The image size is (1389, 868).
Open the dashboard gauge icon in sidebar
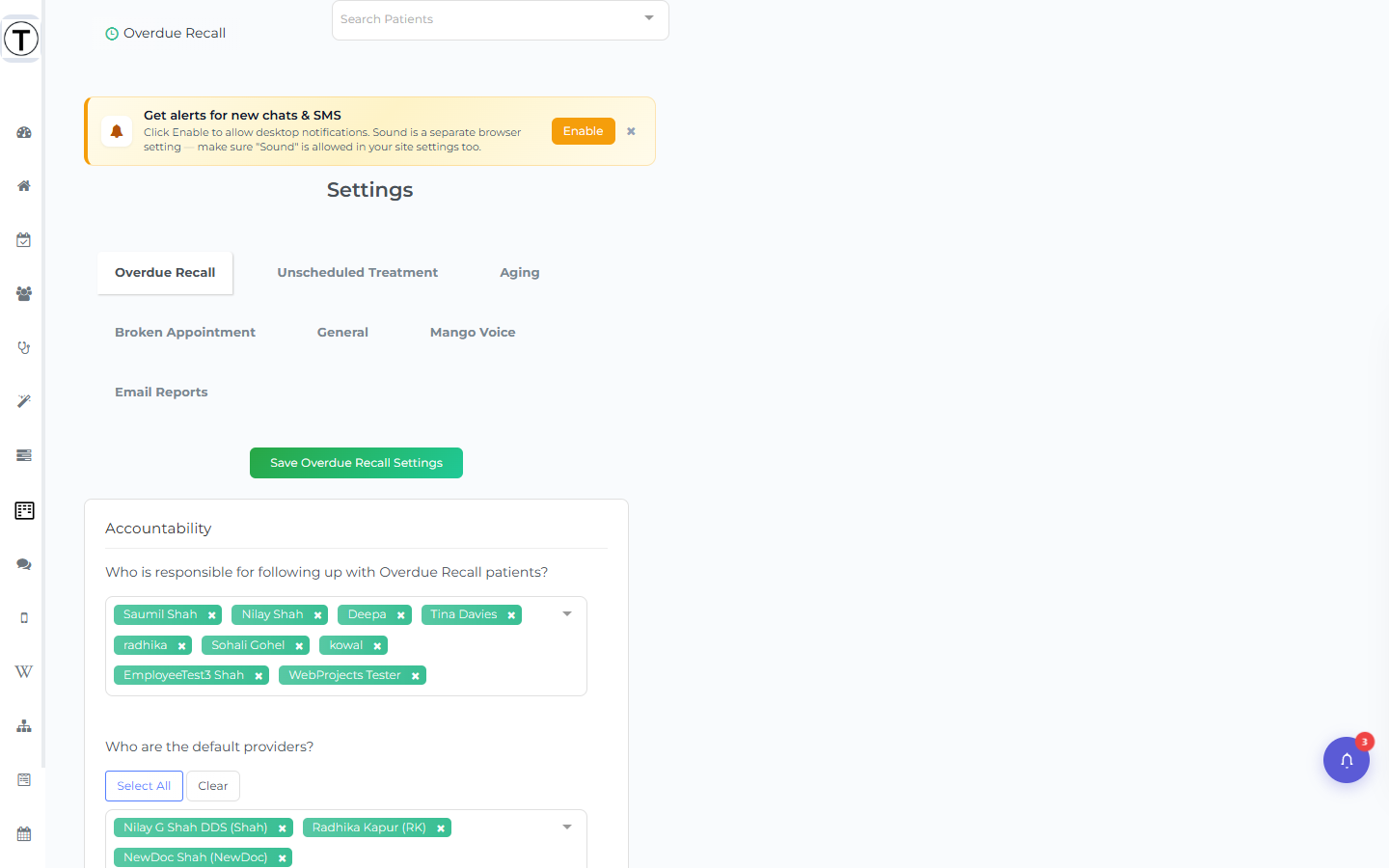(24, 132)
